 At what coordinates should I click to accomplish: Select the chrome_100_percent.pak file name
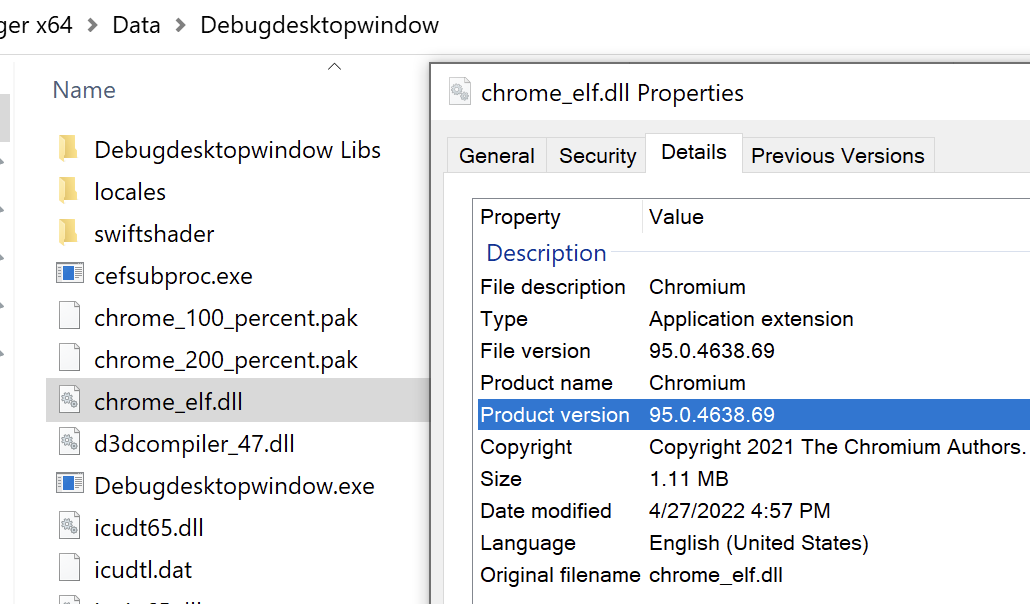click(x=226, y=318)
